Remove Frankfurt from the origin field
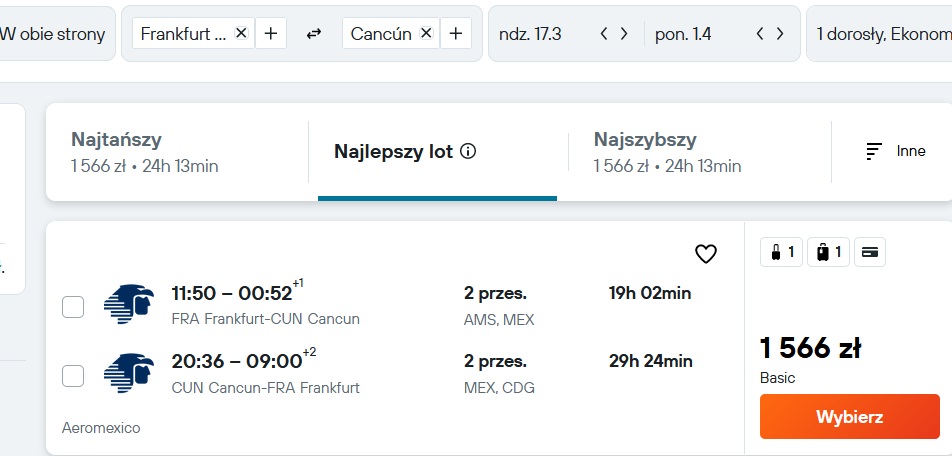 pyautogui.click(x=241, y=33)
